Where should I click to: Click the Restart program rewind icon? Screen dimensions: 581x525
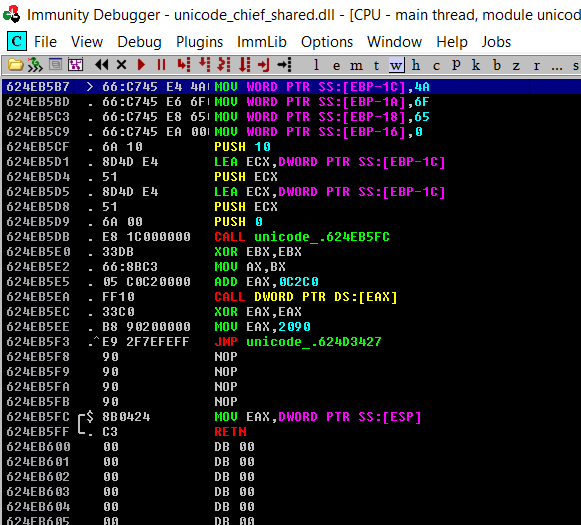point(101,65)
